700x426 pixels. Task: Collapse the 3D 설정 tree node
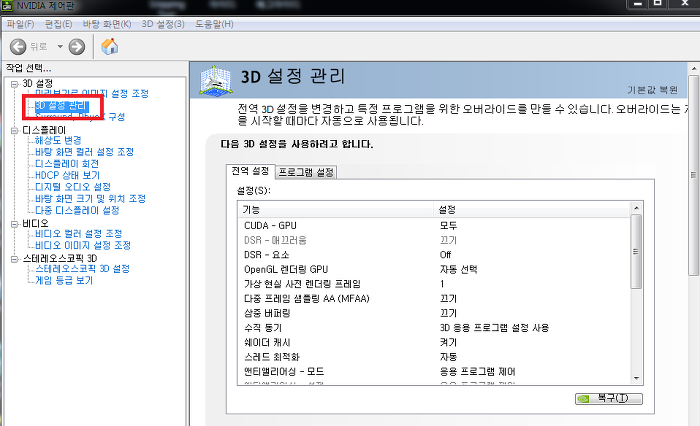coord(15,84)
